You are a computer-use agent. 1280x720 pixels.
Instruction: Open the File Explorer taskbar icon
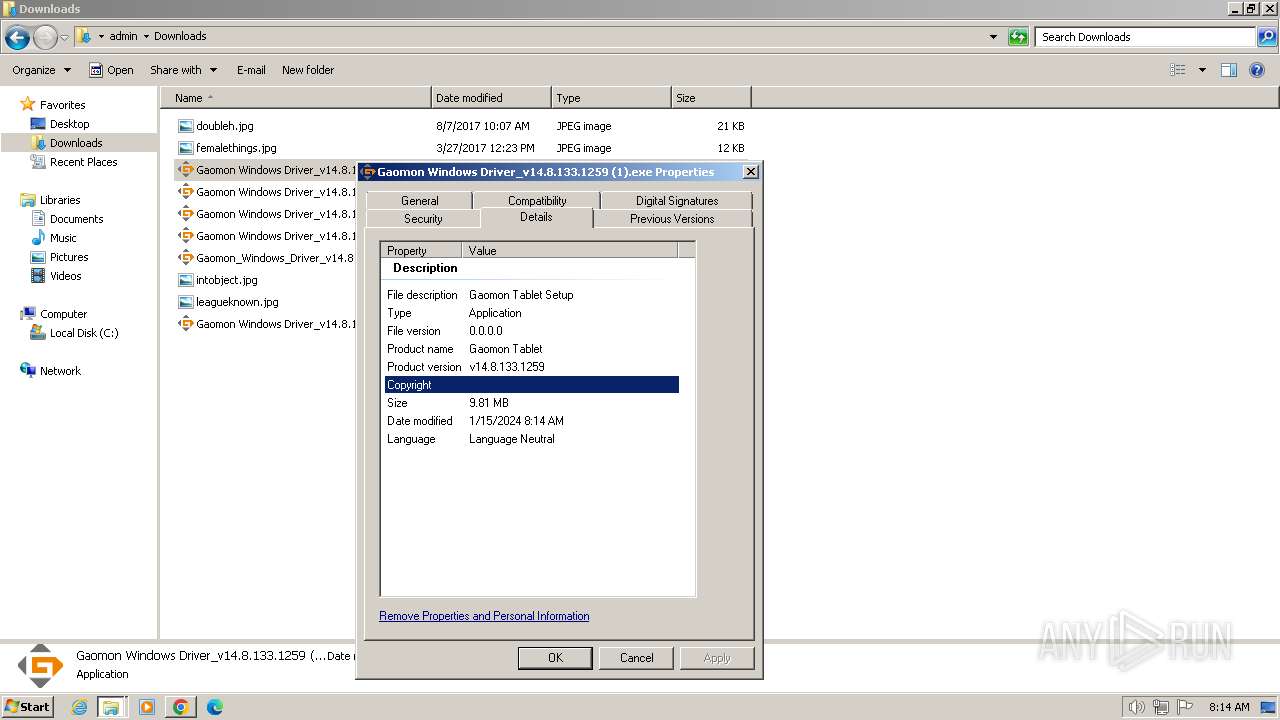click(111, 707)
